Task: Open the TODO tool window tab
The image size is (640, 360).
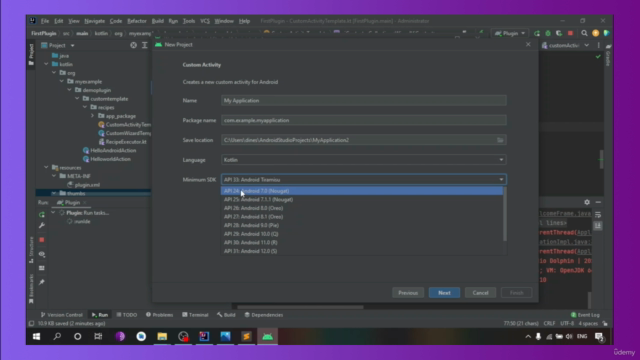Action: tap(127, 315)
